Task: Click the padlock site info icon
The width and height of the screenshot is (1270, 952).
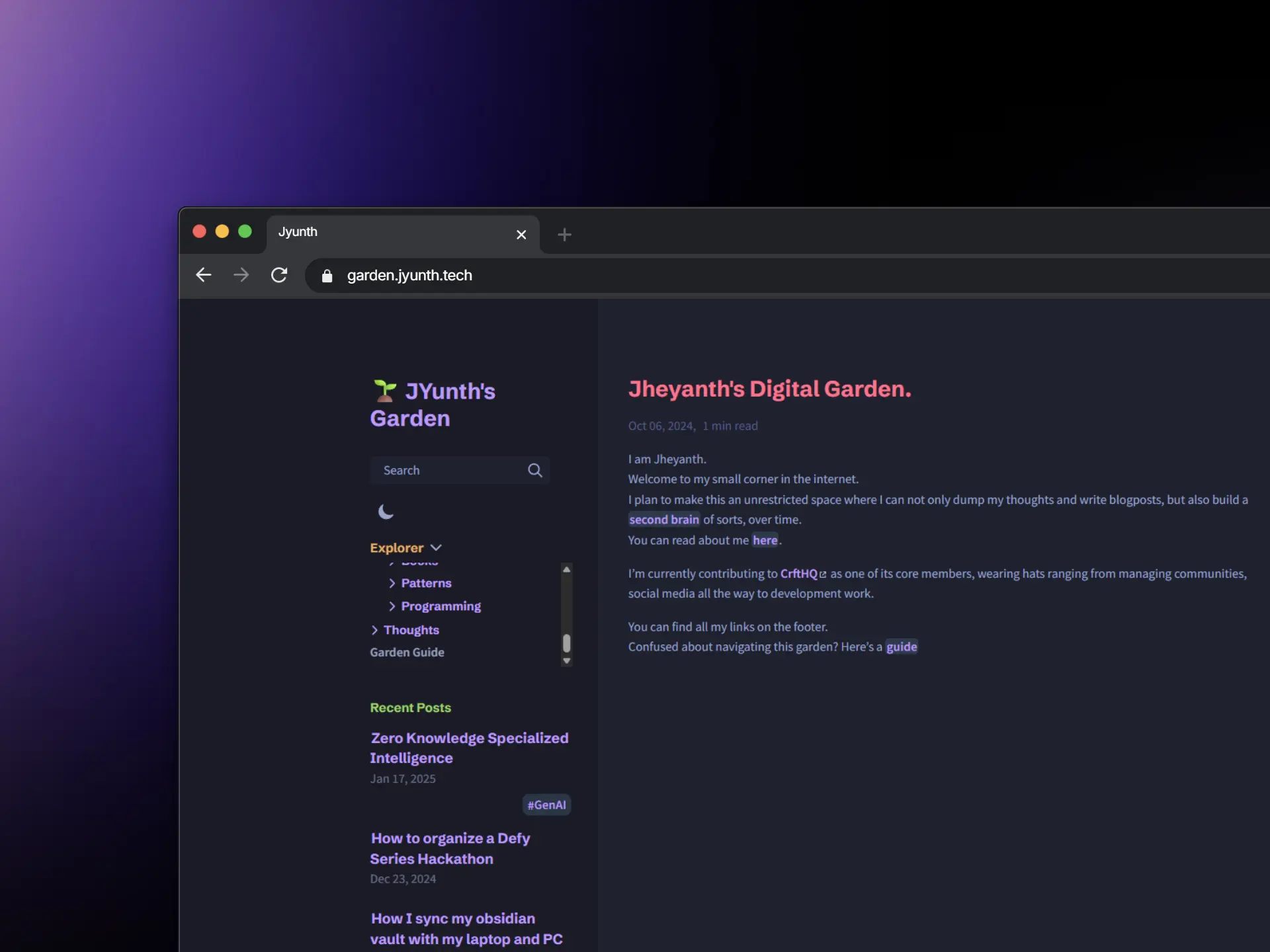Action: tap(327, 276)
